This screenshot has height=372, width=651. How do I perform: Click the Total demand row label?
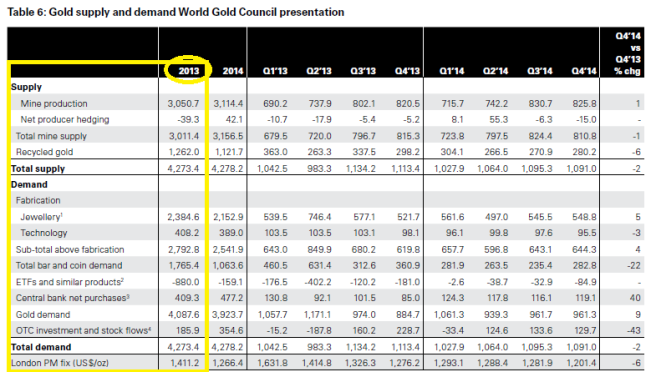[x=41, y=347]
